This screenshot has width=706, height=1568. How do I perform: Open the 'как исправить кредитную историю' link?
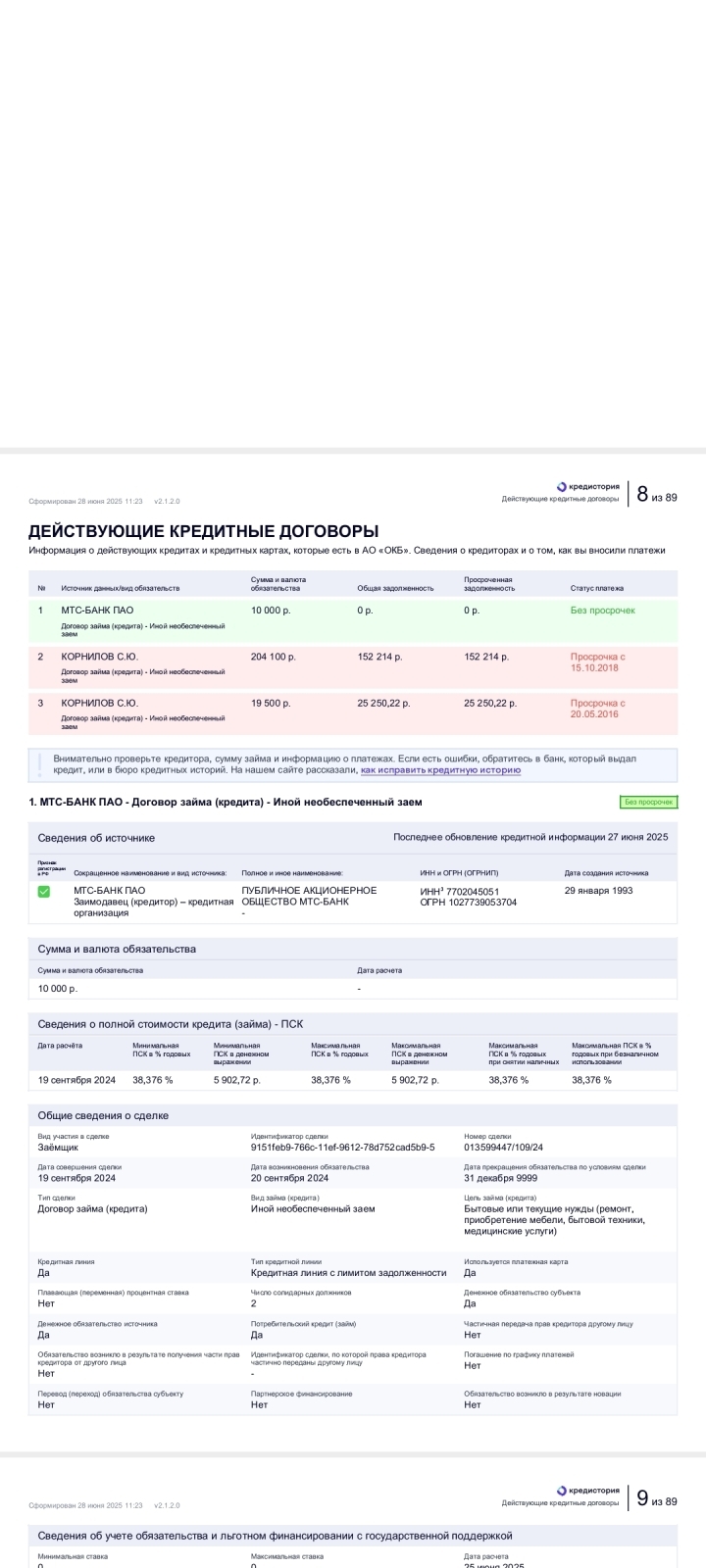coord(440,770)
